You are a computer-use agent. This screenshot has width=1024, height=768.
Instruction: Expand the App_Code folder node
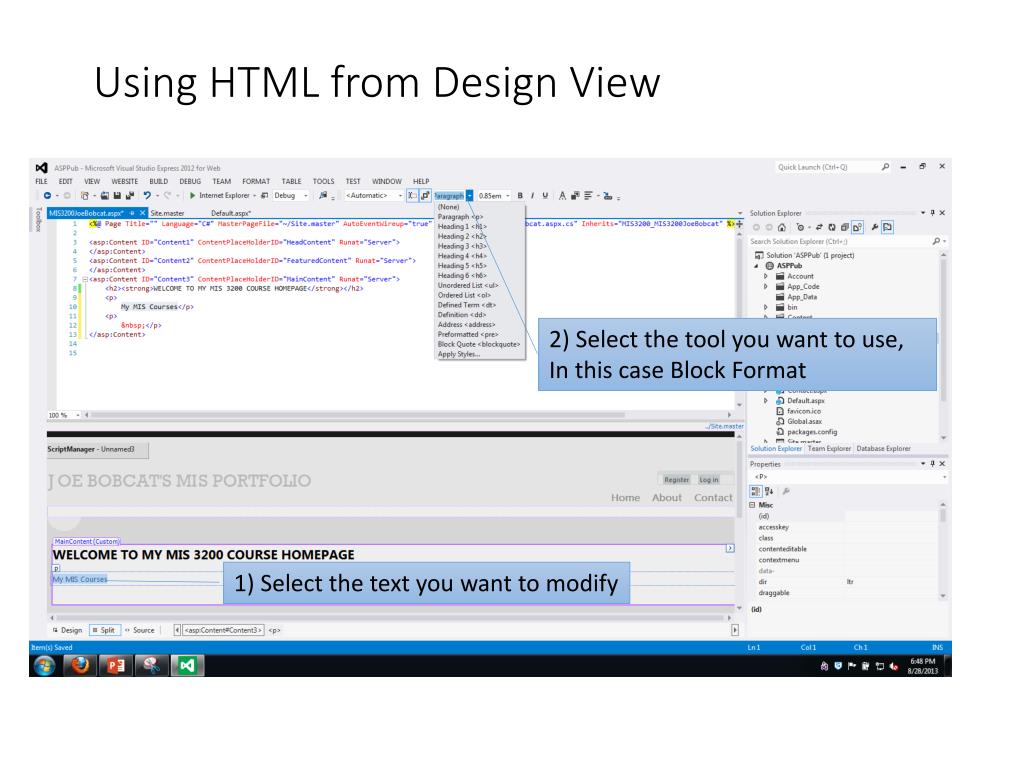(766, 287)
